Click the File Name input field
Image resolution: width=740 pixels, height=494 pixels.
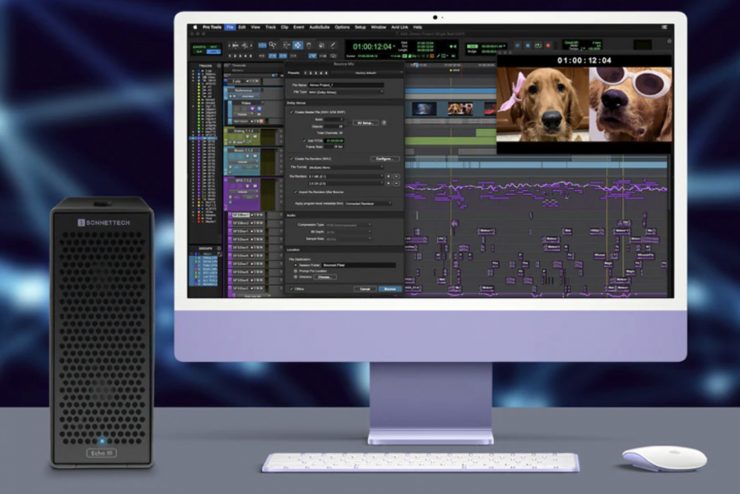coord(345,85)
